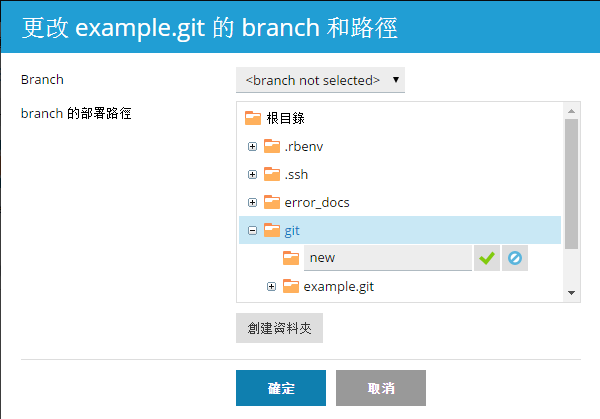
Task: Click the example.git folder icon
Action: coord(291,287)
